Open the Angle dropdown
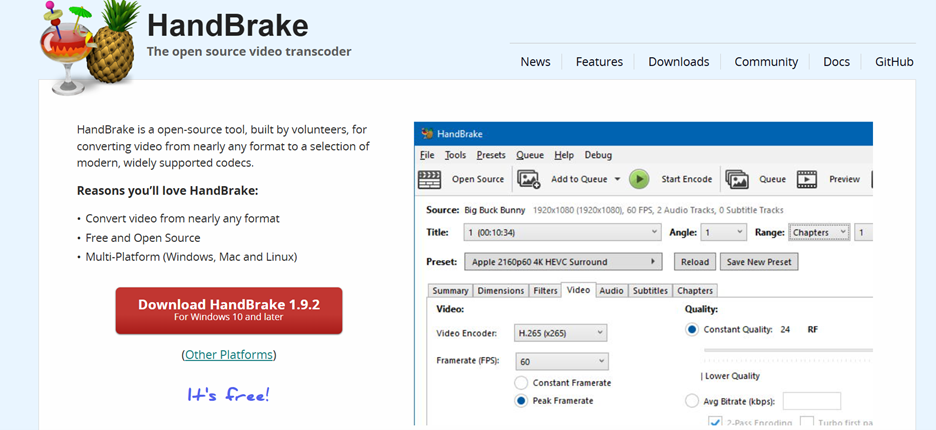Image resolution: width=936 pixels, height=430 pixels. click(x=723, y=232)
